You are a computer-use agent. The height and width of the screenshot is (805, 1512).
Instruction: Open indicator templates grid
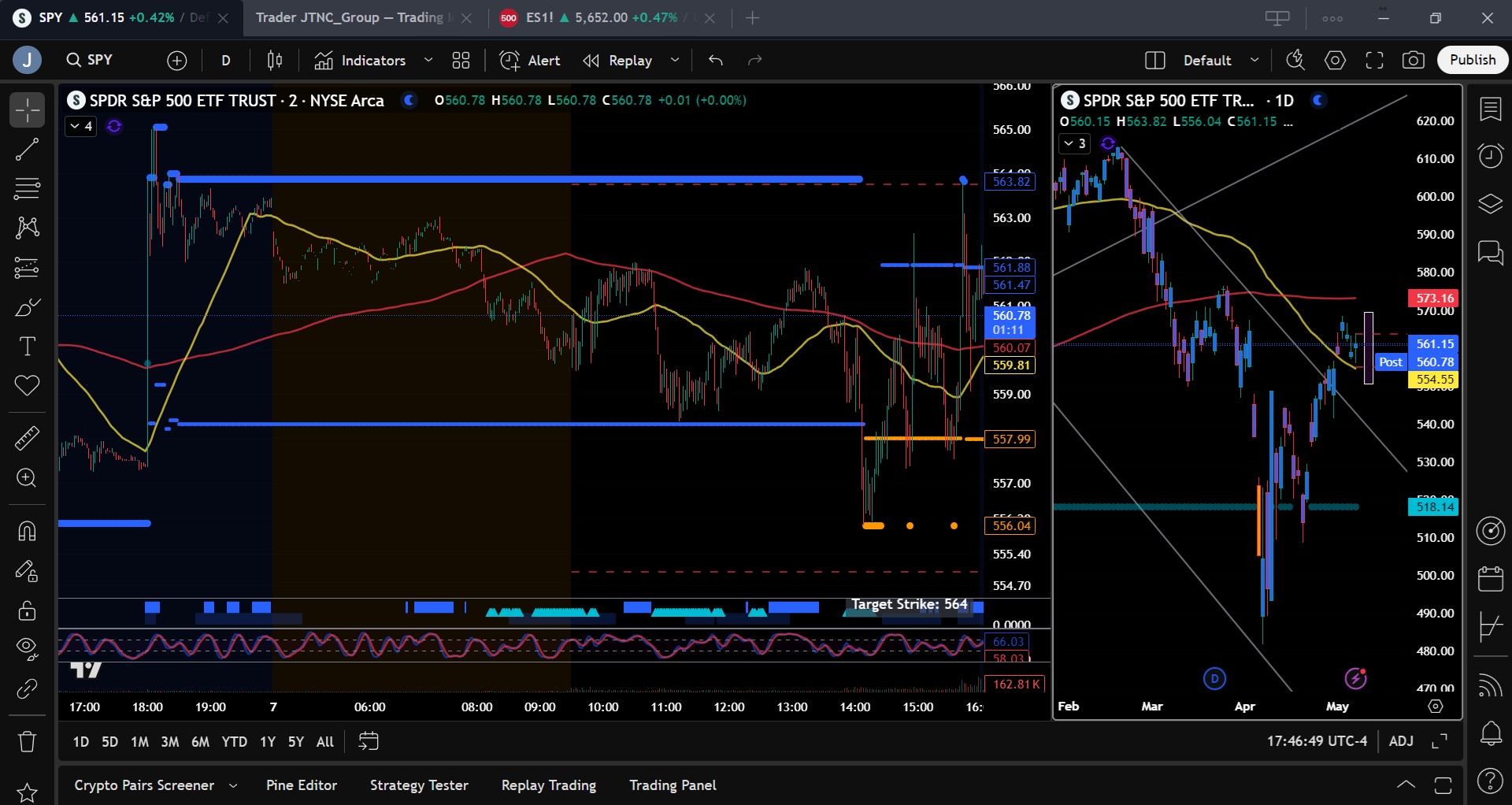tap(461, 60)
